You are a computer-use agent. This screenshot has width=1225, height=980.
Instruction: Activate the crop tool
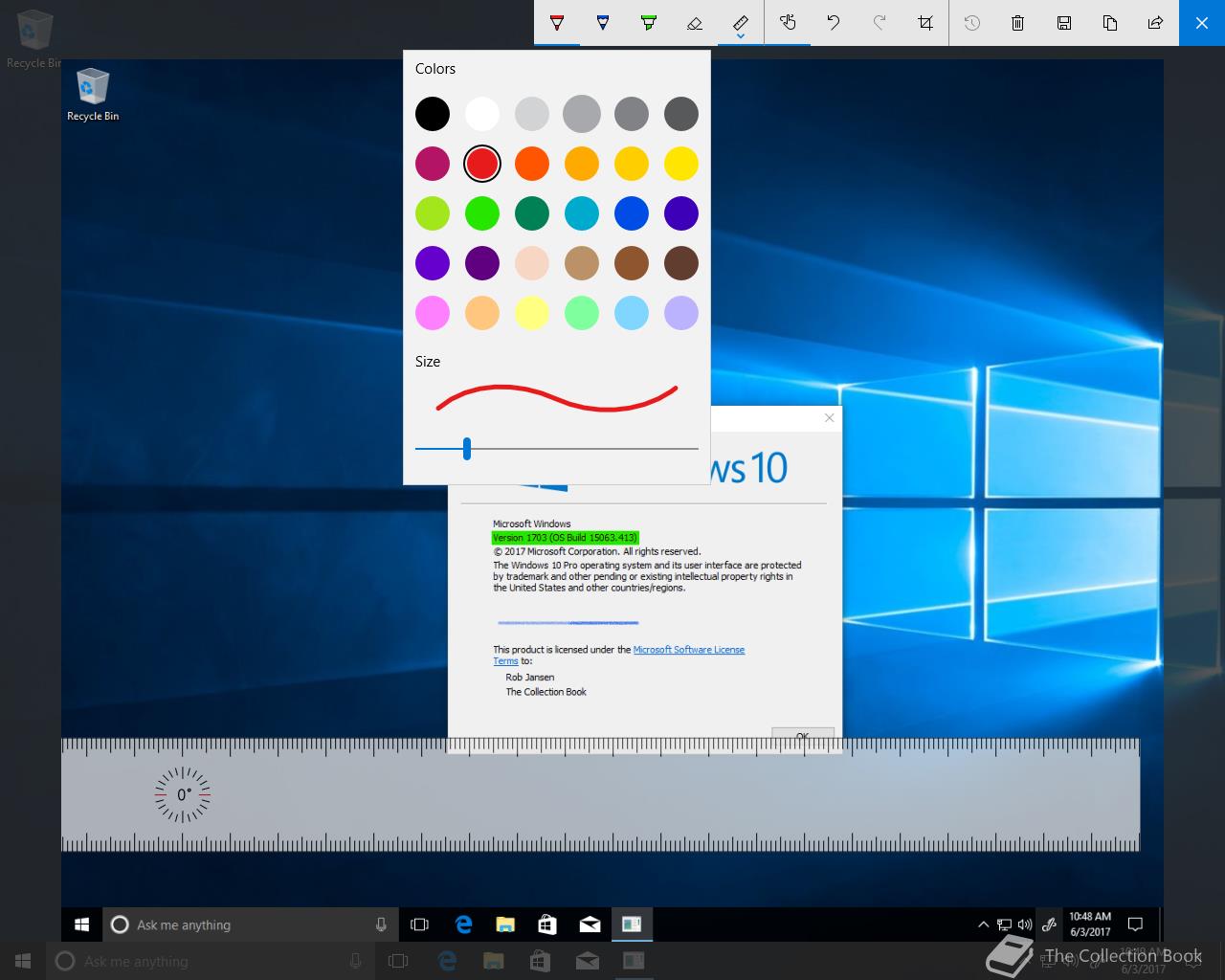pyautogui.click(x=925, y=23)
